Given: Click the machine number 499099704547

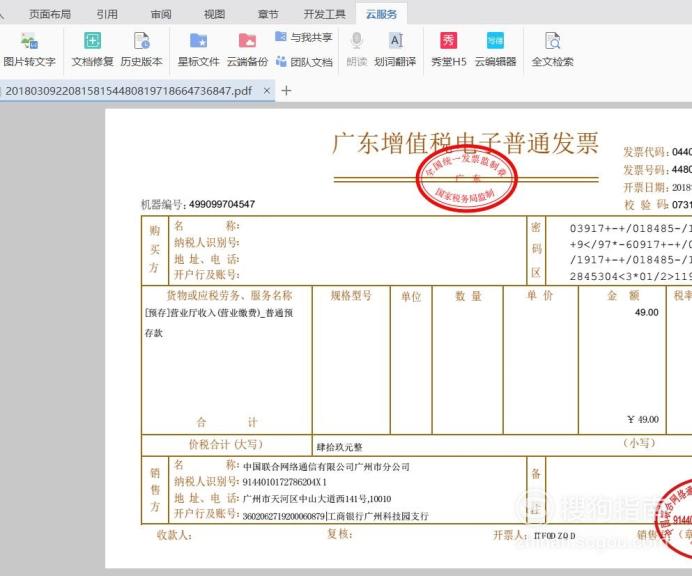Looking at the screenshot, I should (x=222, y=204).
